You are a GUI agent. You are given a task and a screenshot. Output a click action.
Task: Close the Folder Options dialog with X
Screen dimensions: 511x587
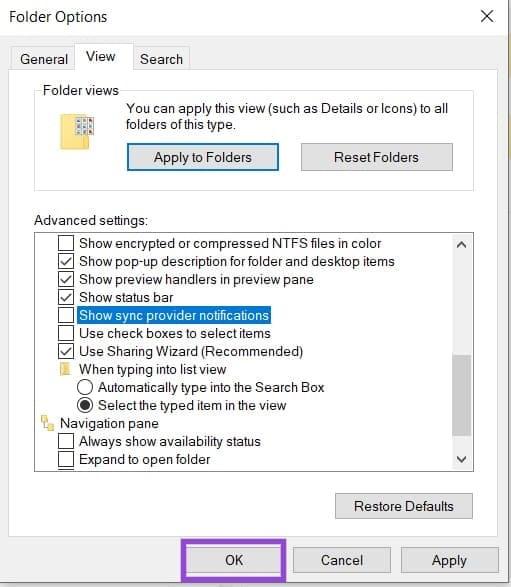pos(487,16)
